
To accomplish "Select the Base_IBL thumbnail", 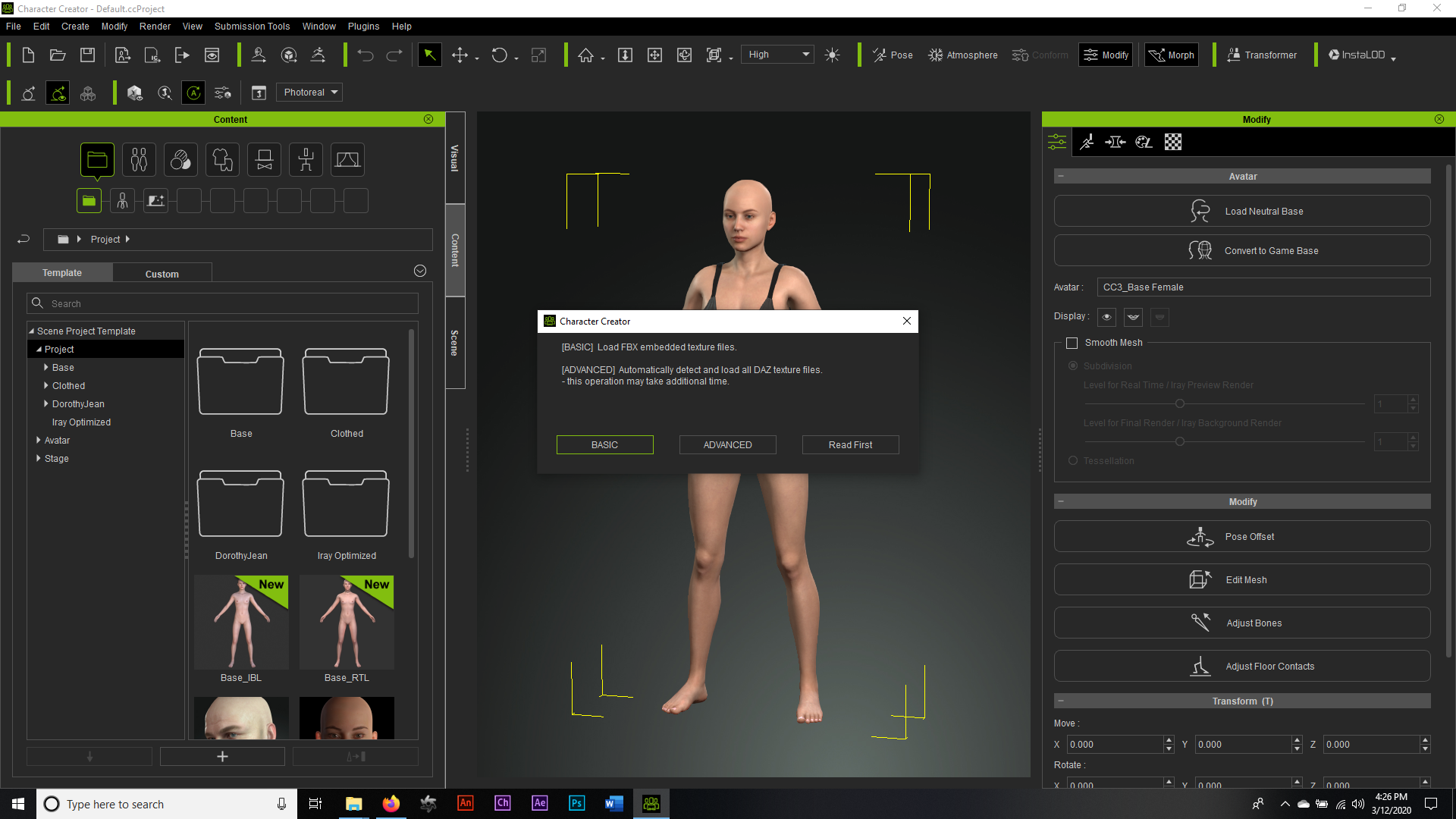I will tap(241, 623).
